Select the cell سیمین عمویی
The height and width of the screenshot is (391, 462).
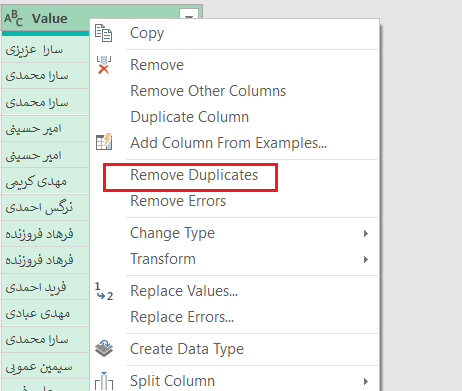tap(45, 366)
